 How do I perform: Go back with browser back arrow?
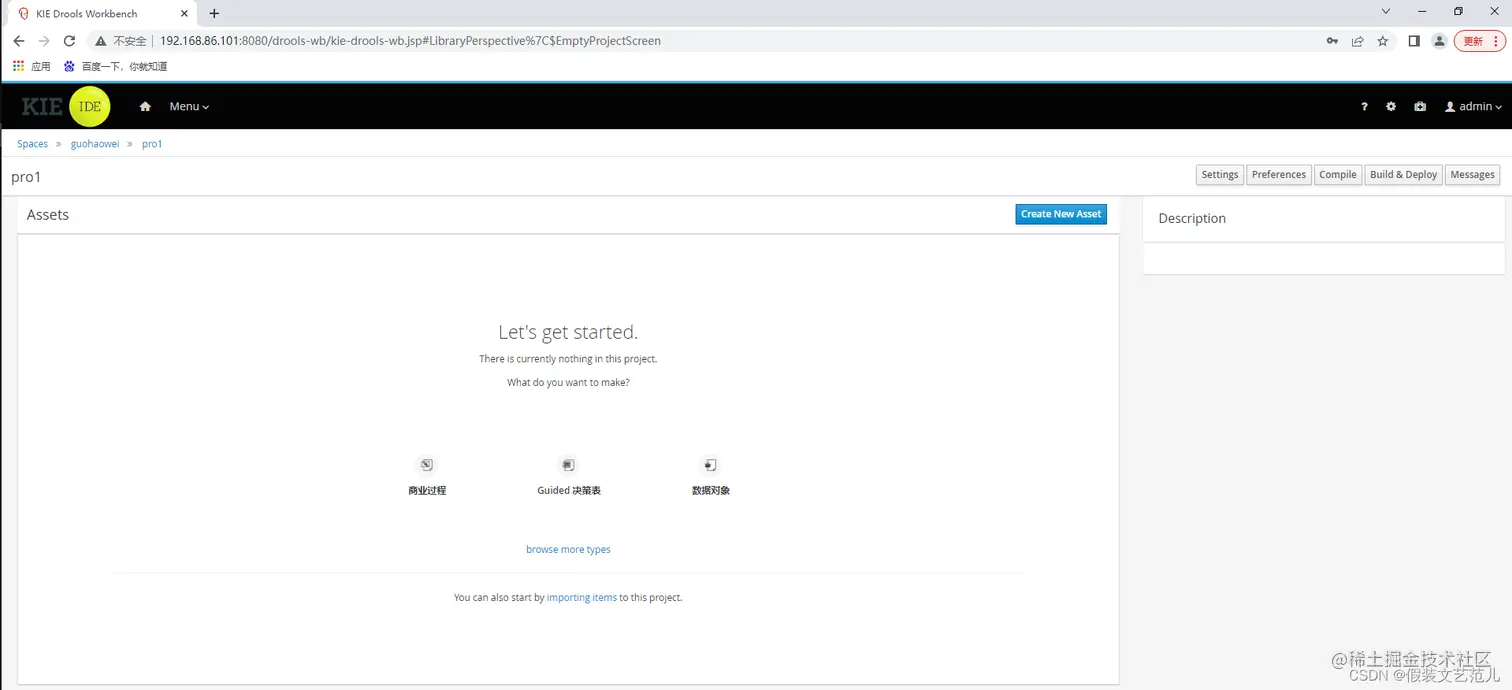coord(18,41)
